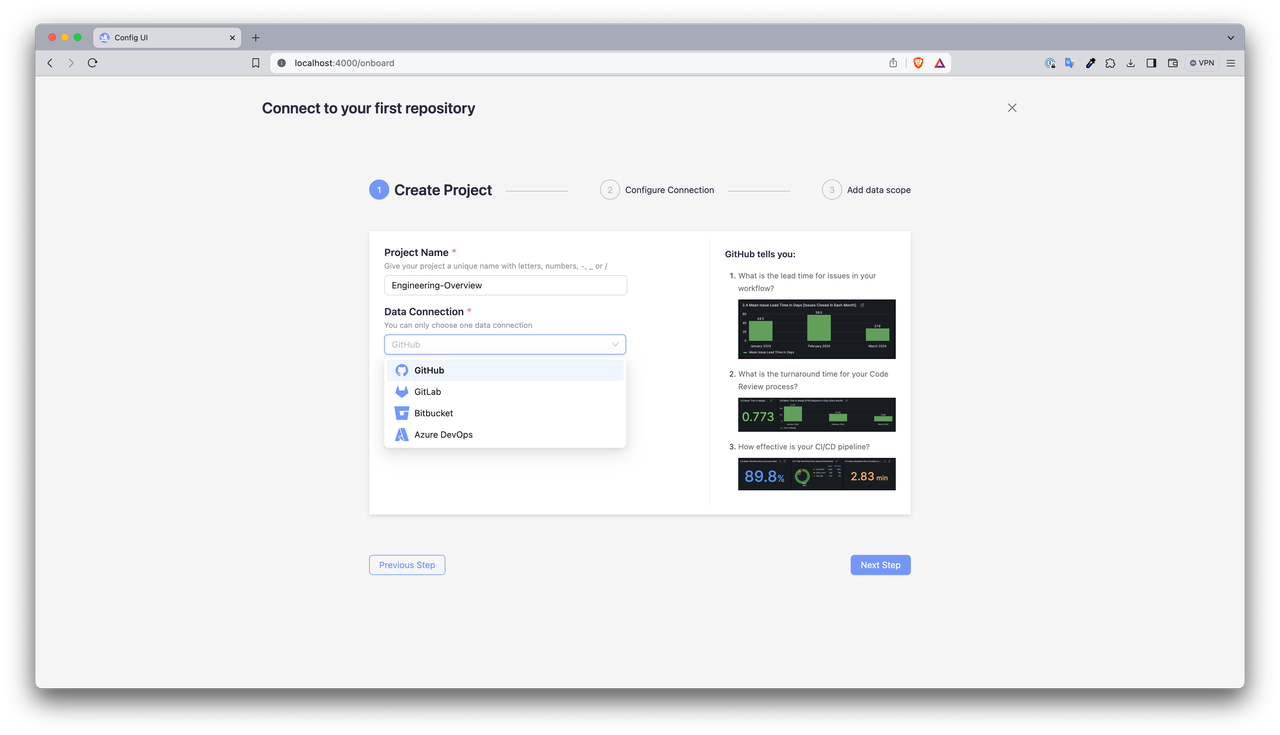
Task: Click the Project Name input field
Action: pyautogui.click(x=505, y=286)
